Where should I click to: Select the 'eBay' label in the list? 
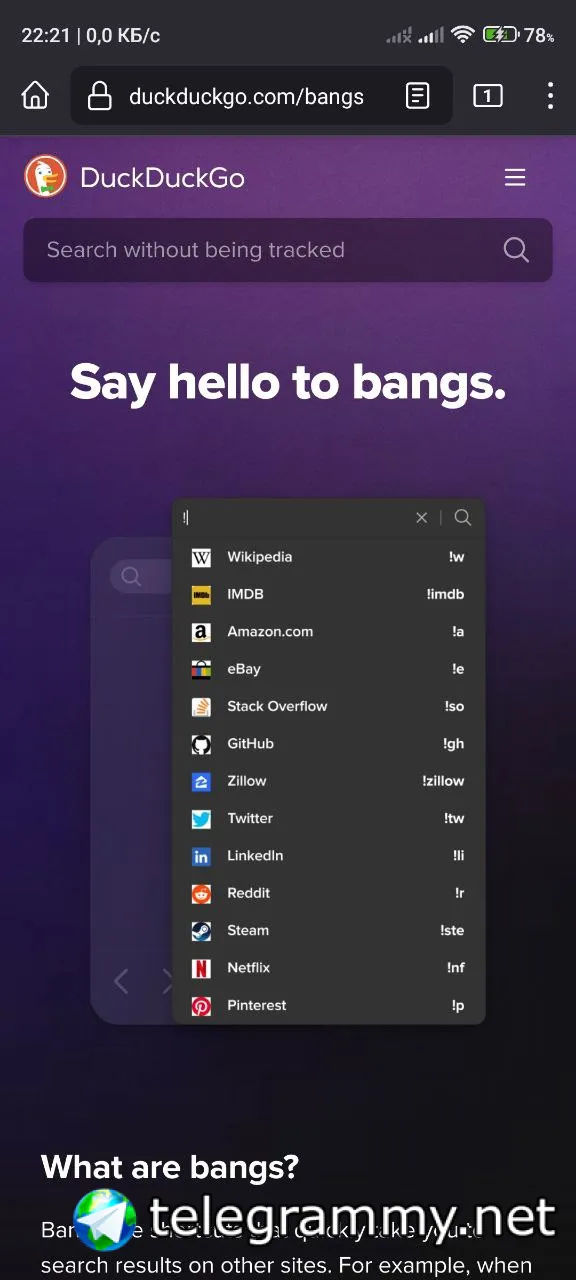click(x=243, y=669)
